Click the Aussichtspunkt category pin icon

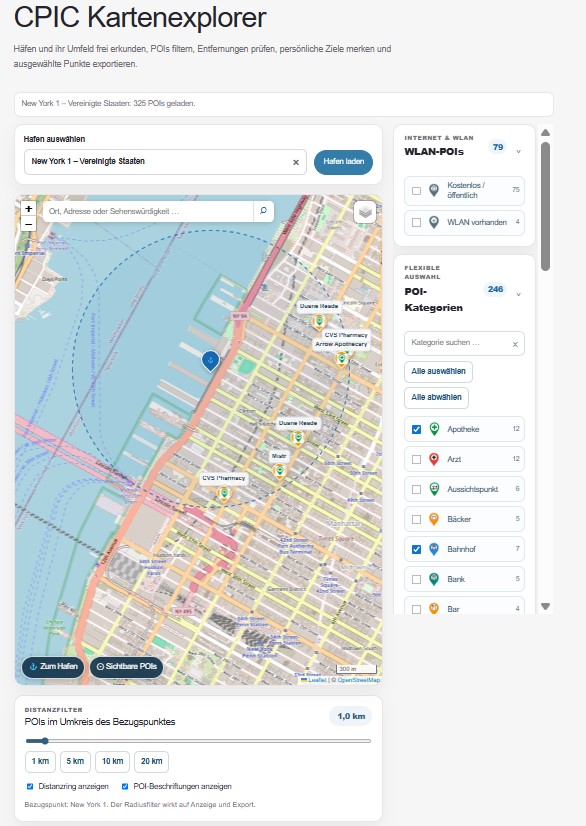coord(434,489)
